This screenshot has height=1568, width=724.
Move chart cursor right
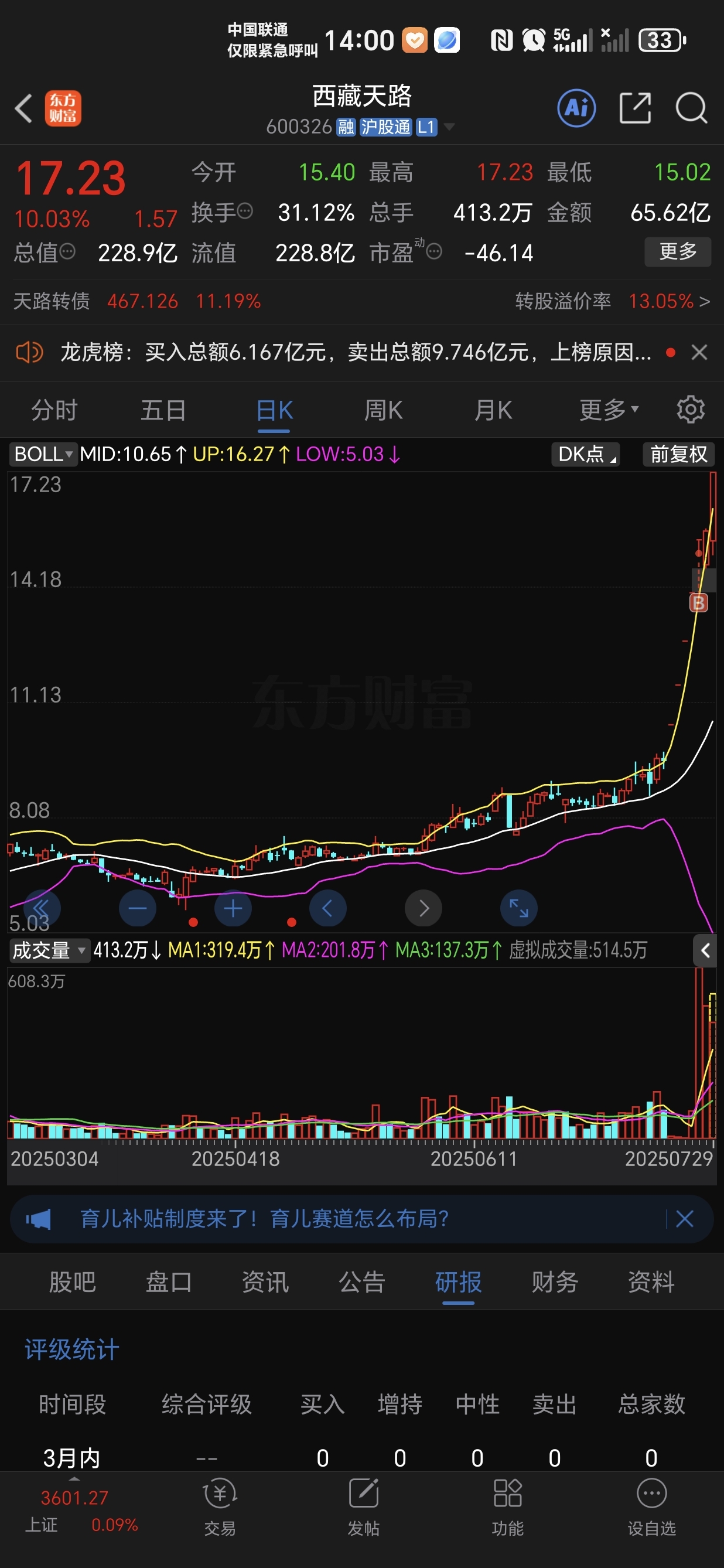point(424,908)
